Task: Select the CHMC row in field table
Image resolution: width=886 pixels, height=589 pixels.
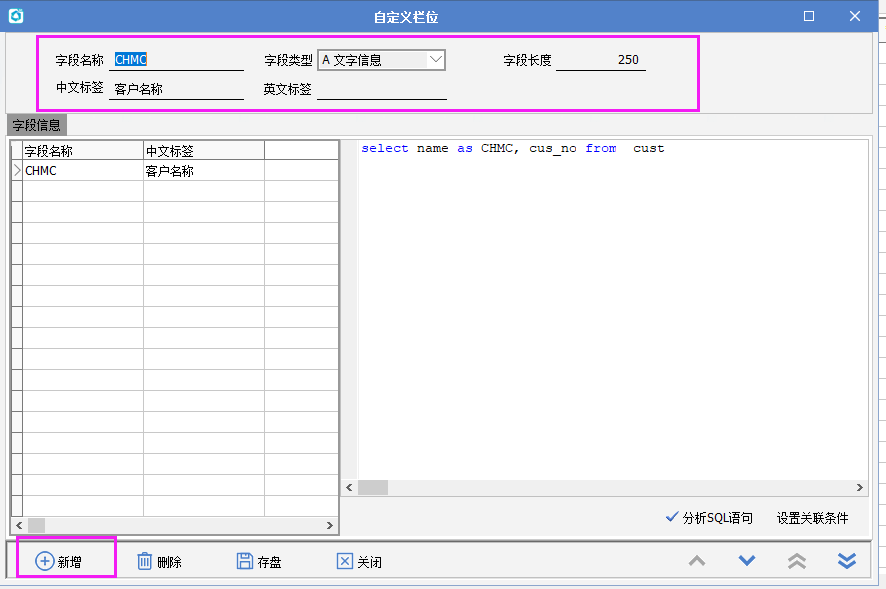Action: [82, 171]
